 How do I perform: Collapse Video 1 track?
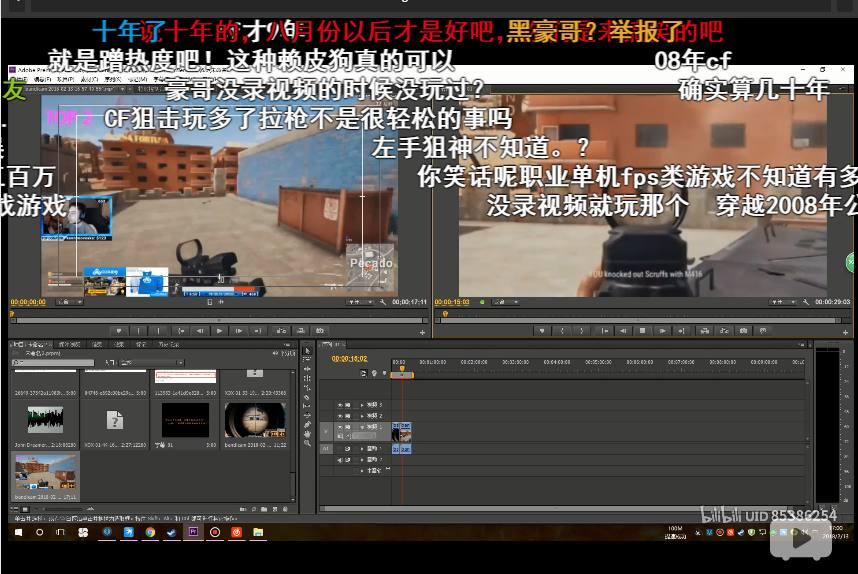(x=362, y=426)
